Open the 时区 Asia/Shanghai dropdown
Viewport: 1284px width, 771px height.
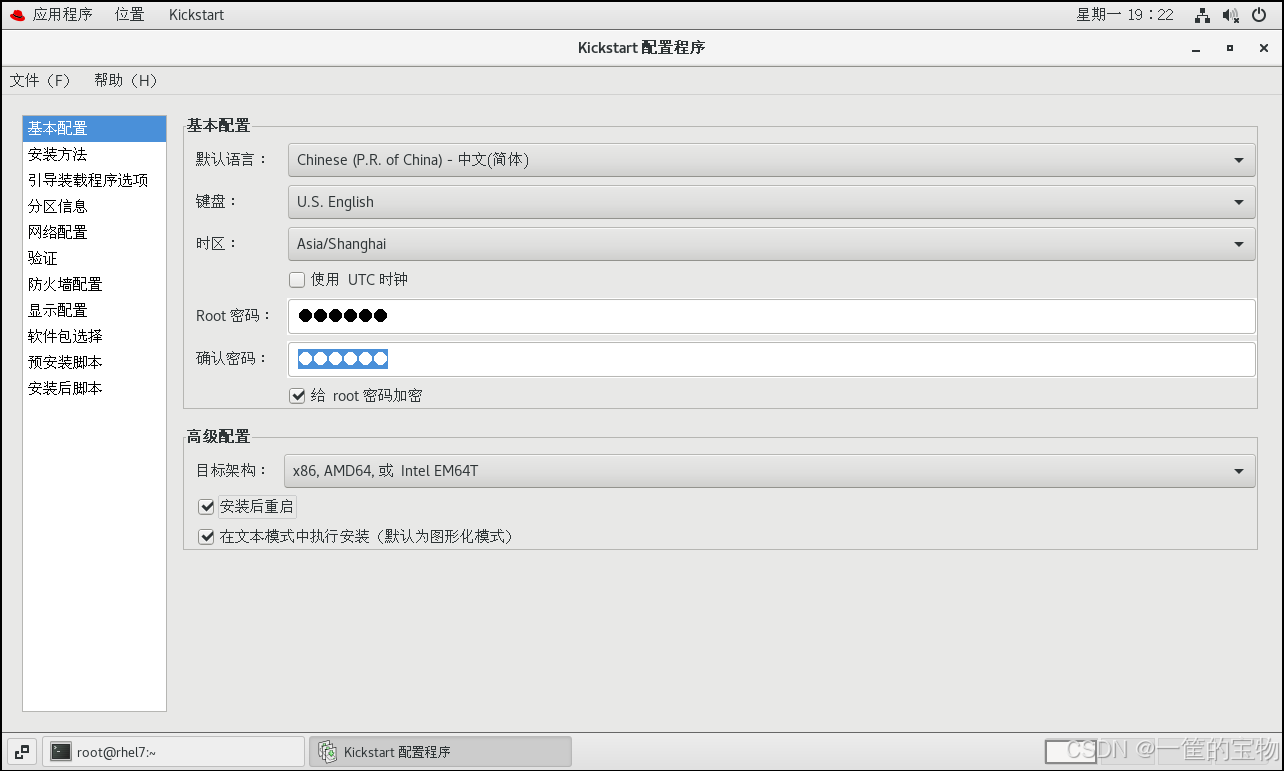pos(771,244)
